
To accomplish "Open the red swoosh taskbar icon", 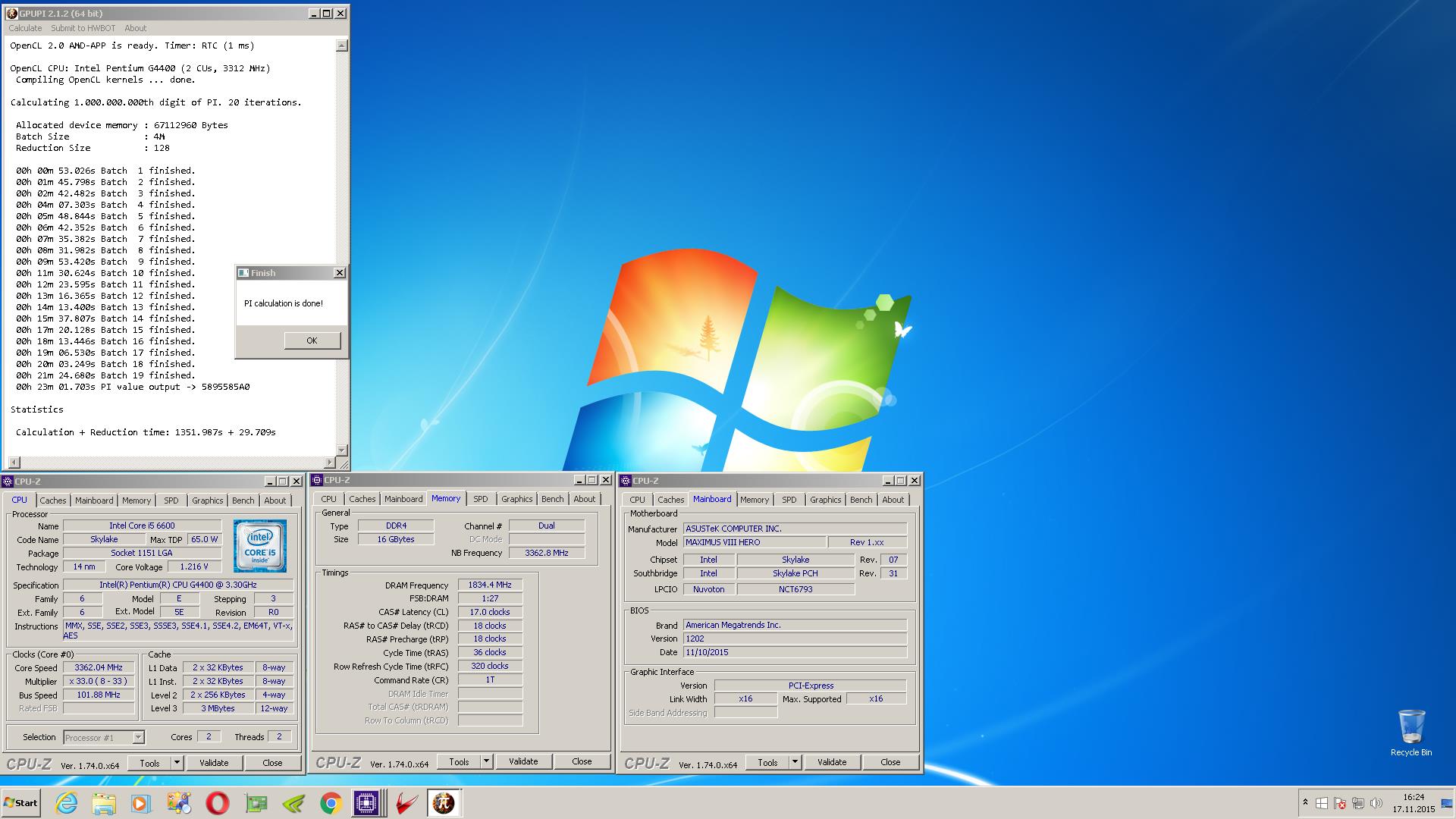I will point(406,803).
